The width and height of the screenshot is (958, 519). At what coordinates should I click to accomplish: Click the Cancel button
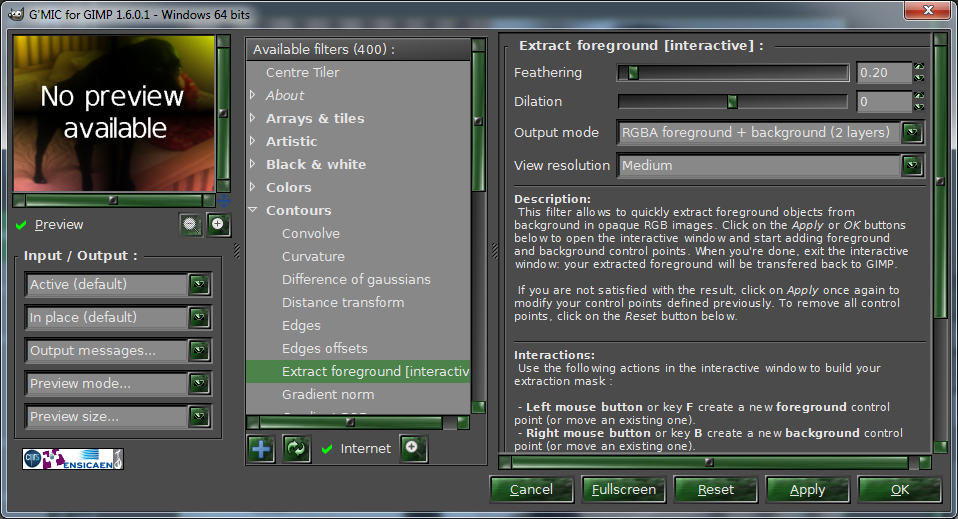tap(532, 490)
